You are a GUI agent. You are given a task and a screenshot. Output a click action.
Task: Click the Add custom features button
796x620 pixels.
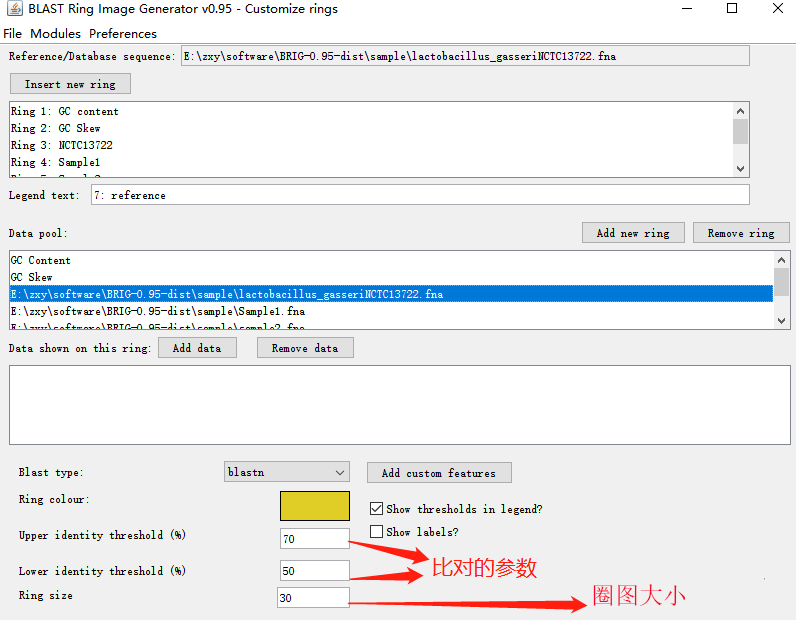click(x=439, y=473)
